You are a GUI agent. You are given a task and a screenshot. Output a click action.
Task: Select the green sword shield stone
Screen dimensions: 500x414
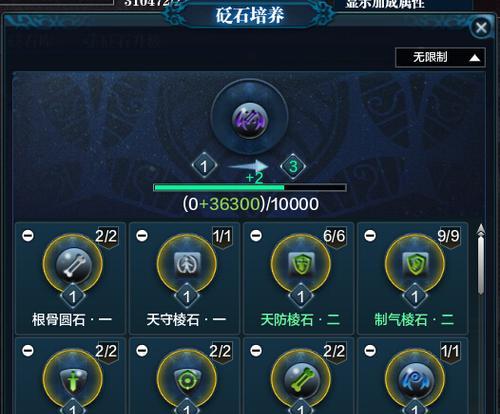tap(73, 381)
